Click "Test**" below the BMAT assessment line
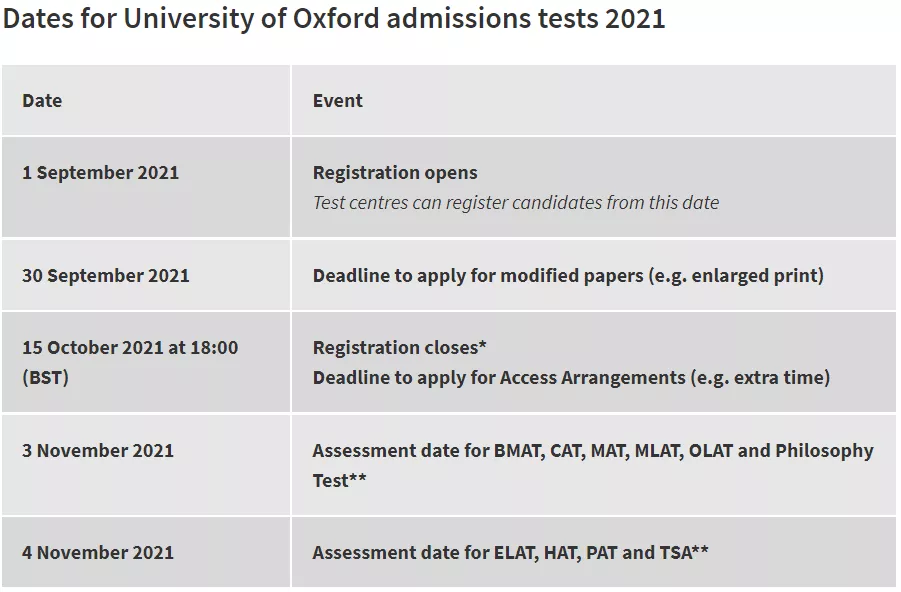901x592 pixels. click(x=339, y=481)
